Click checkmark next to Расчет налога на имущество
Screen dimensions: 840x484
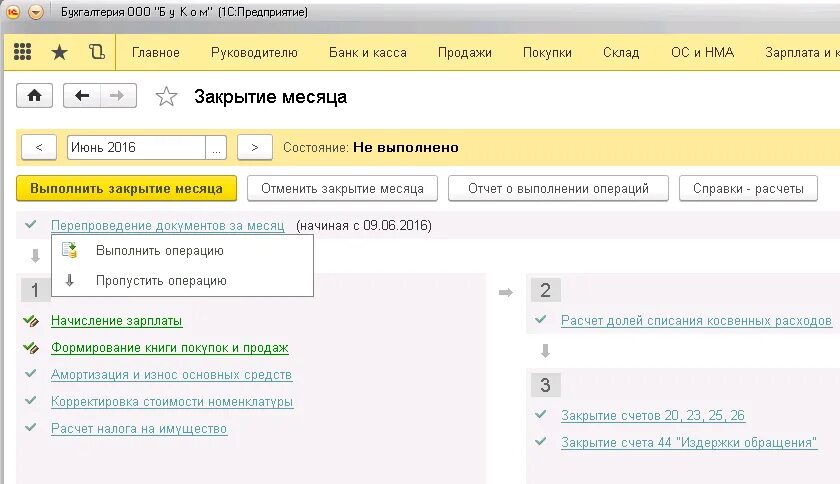pos(31,427)
